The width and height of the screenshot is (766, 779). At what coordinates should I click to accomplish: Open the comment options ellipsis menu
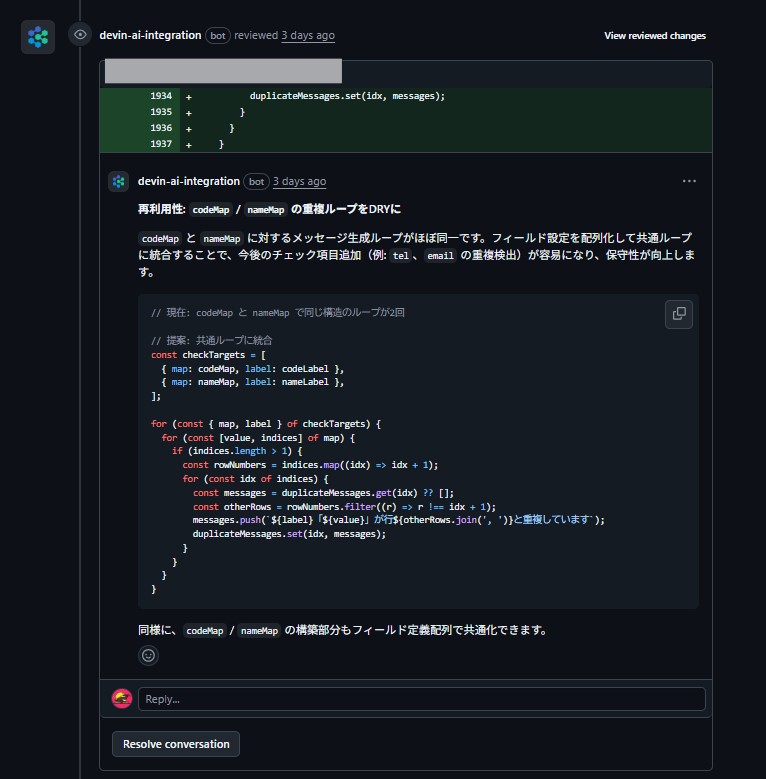[x=689, y=181]
